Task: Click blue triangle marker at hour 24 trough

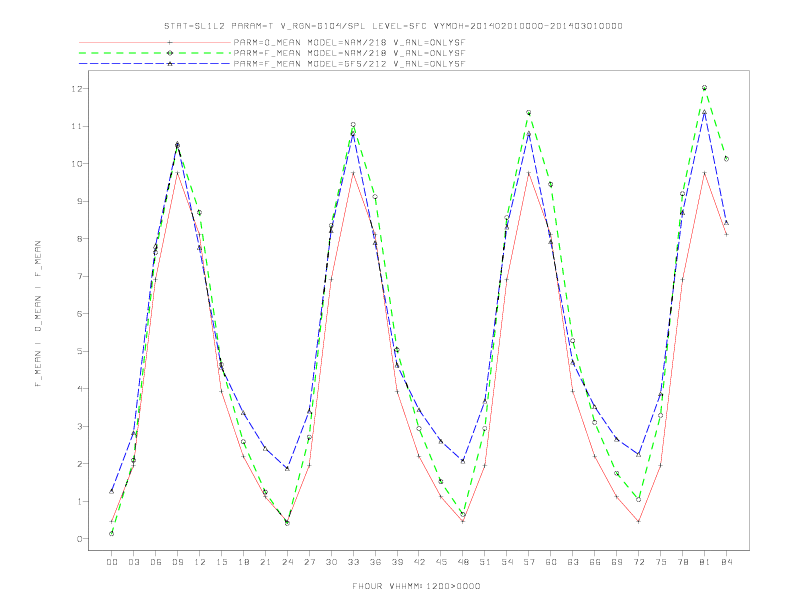Action: point(287,469)
